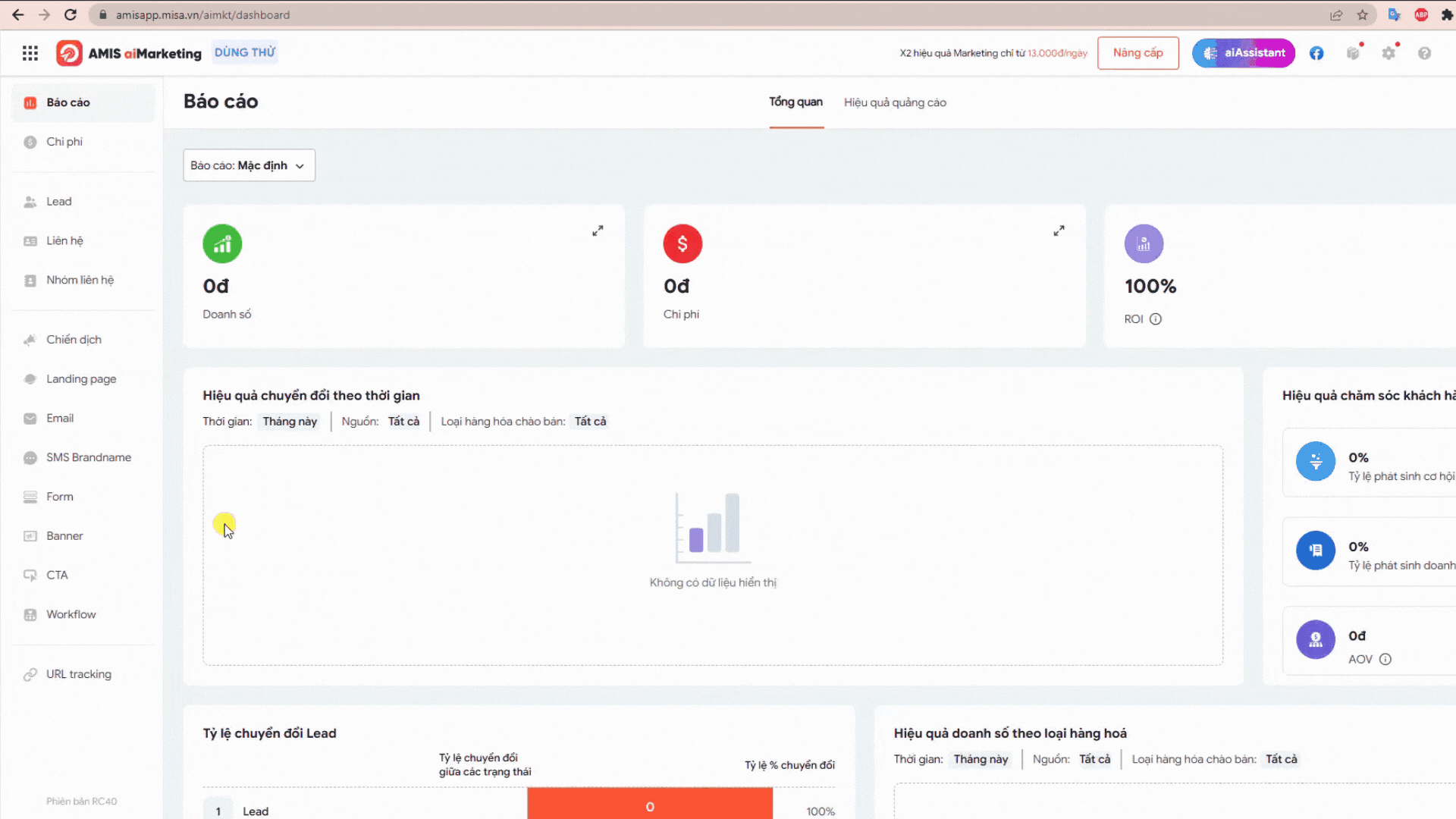
Task: Open the Báo cáo sidebar menu
Action: pyautogui.click(x=83, y=102)
